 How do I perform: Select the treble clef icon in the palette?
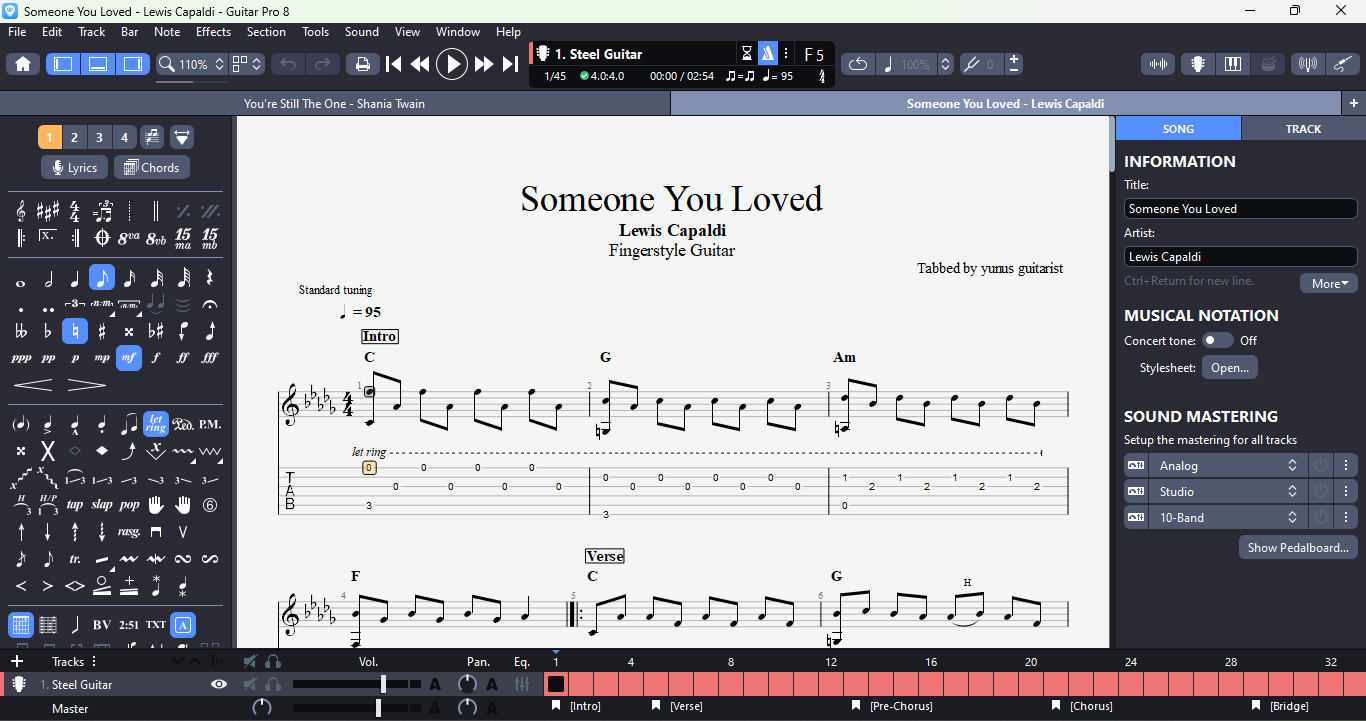point(21,211)
